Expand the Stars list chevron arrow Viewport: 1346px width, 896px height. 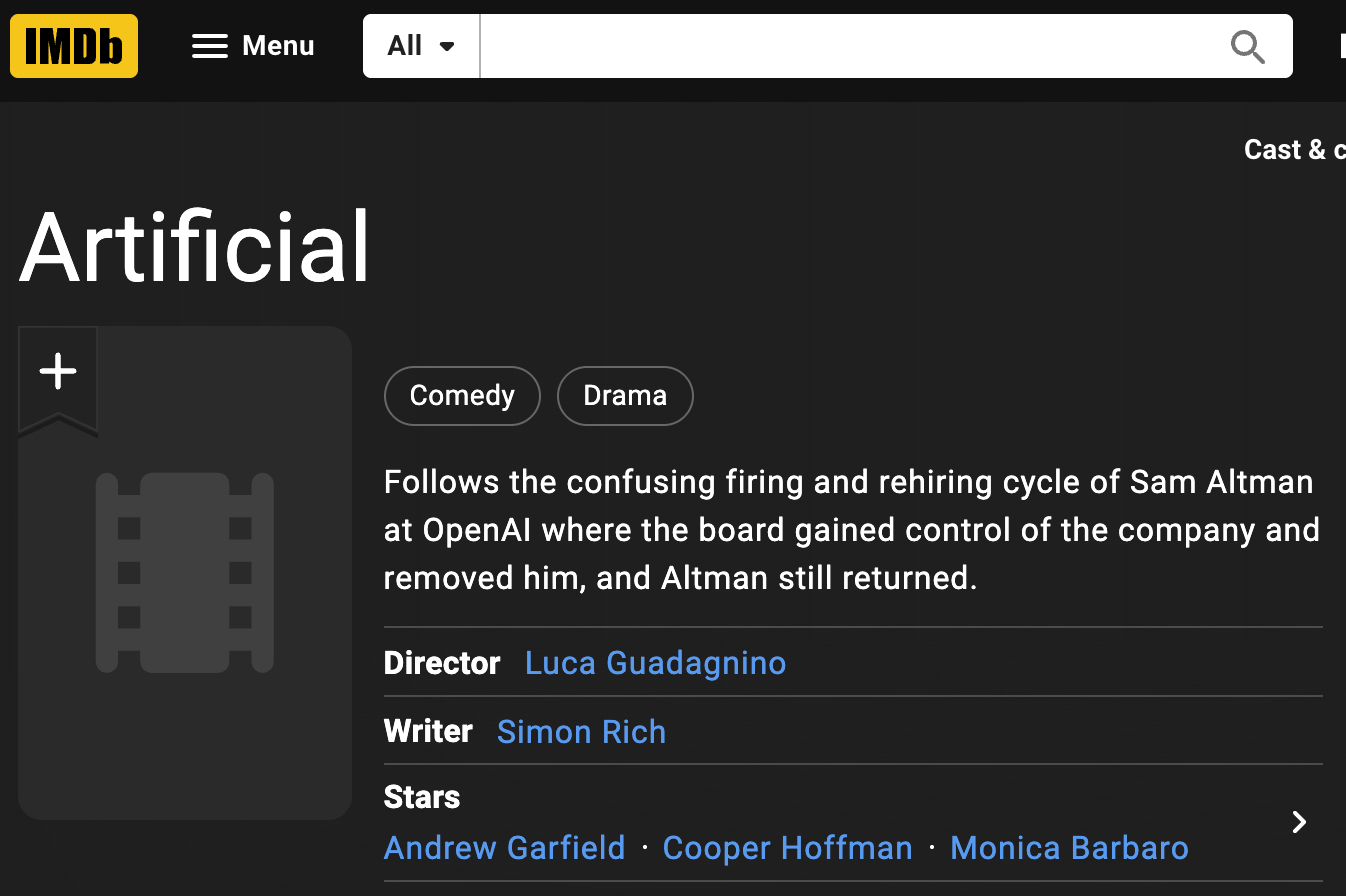[x=1299, y=822]
